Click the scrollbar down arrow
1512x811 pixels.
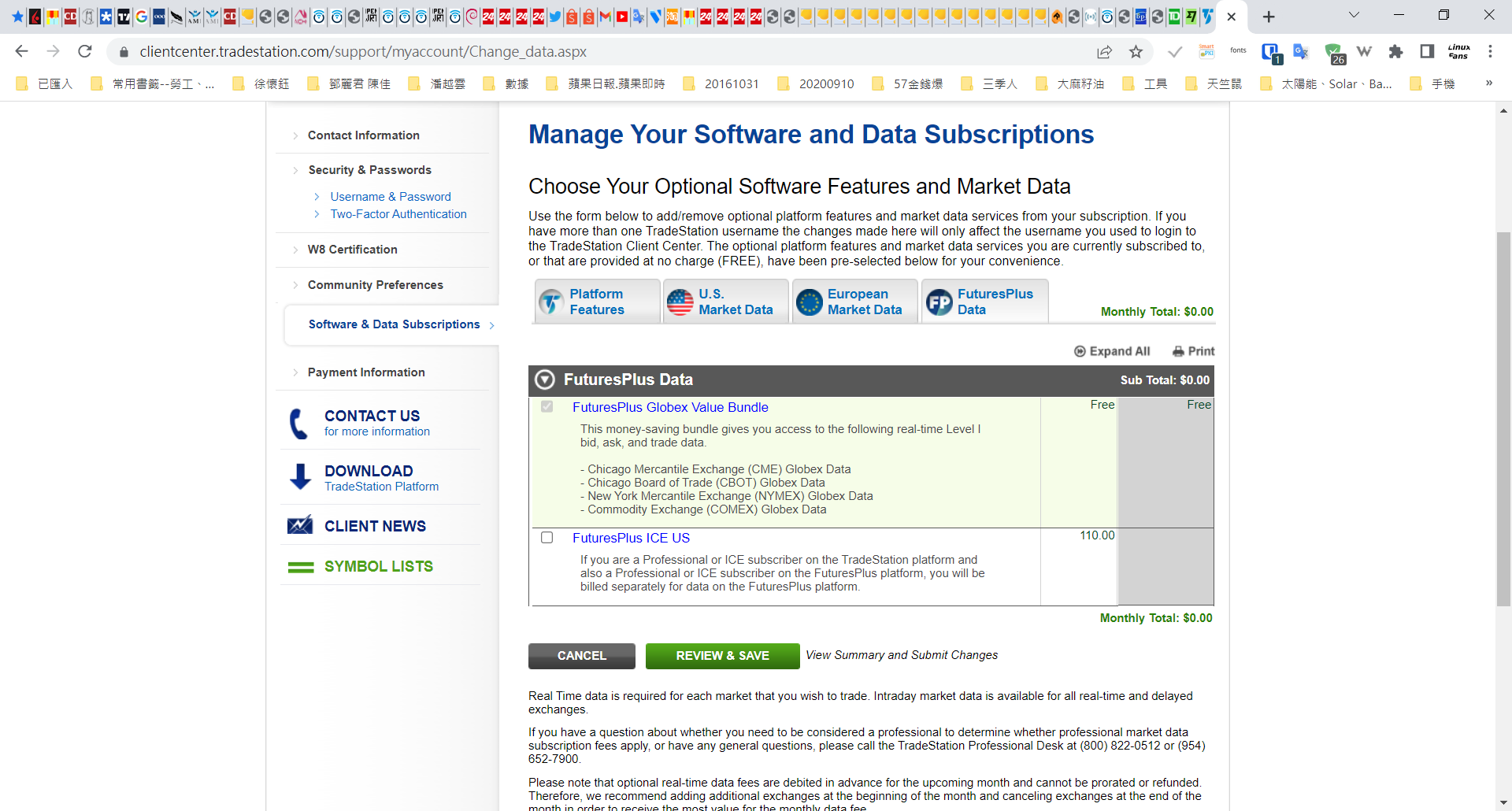(x=1503, y=802)
